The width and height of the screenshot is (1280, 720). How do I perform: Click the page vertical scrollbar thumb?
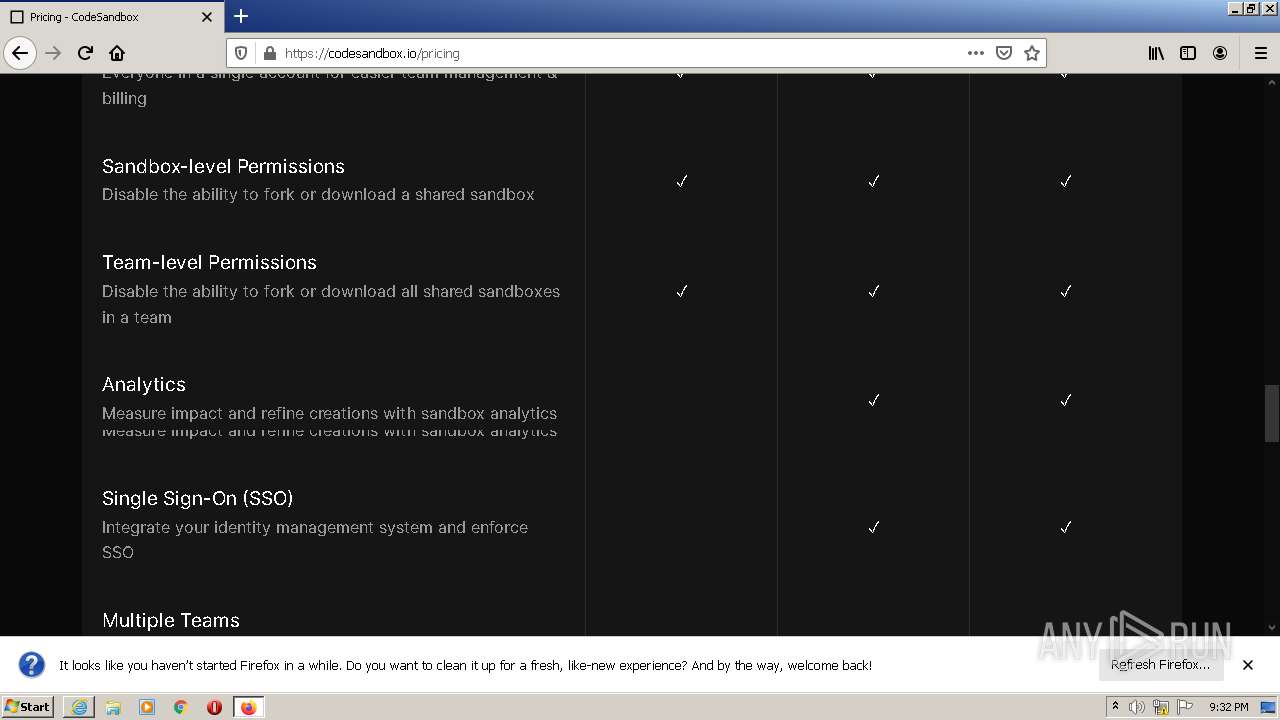pyautogui.click(x=1272, y=413)
